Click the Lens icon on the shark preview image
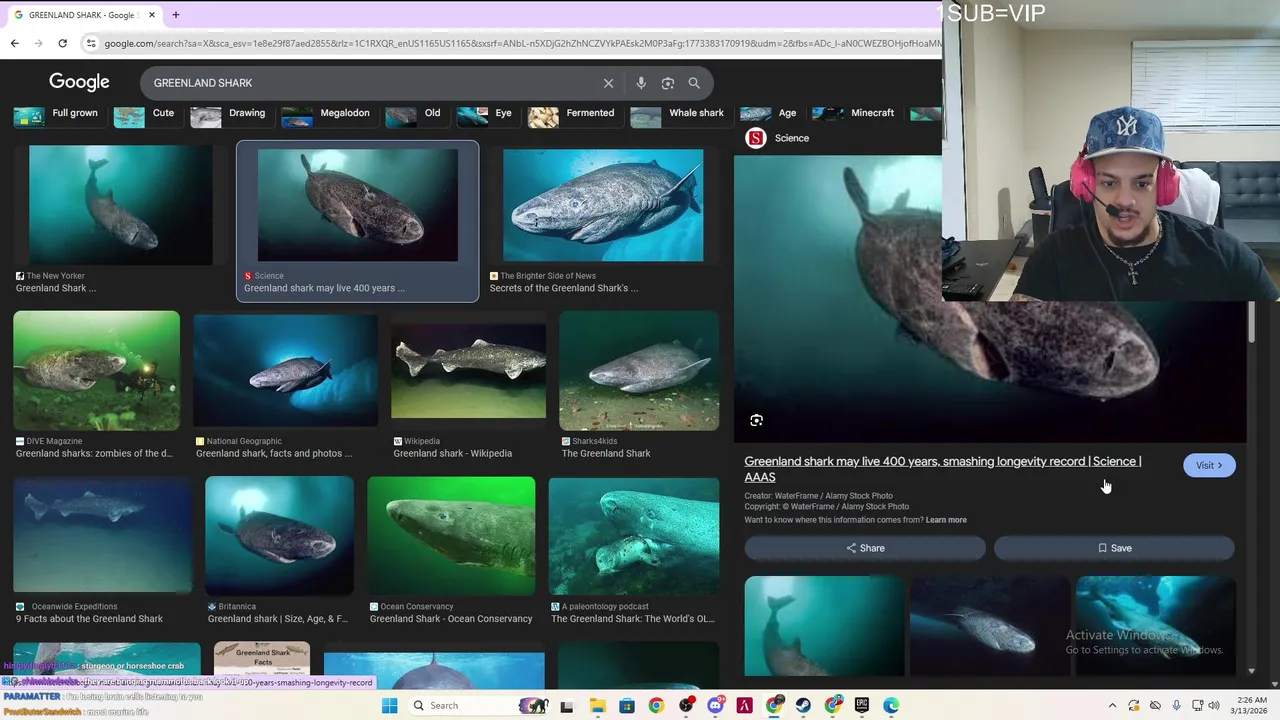 coord(756,421)
